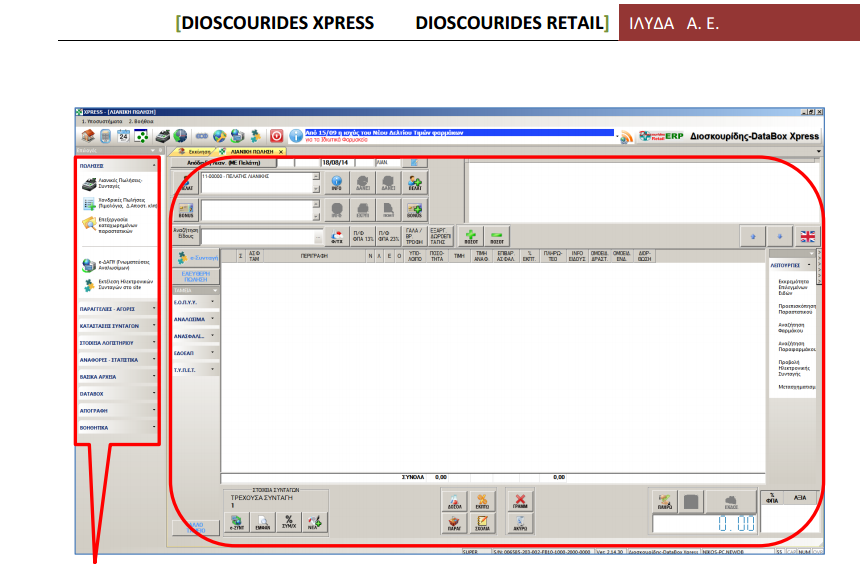Expand ΣΤΟΙΧΕΙΑ ΛΟΓΙΣΤΗΡΙΟΥ section
867x564 pixels.
pos(117,343)
